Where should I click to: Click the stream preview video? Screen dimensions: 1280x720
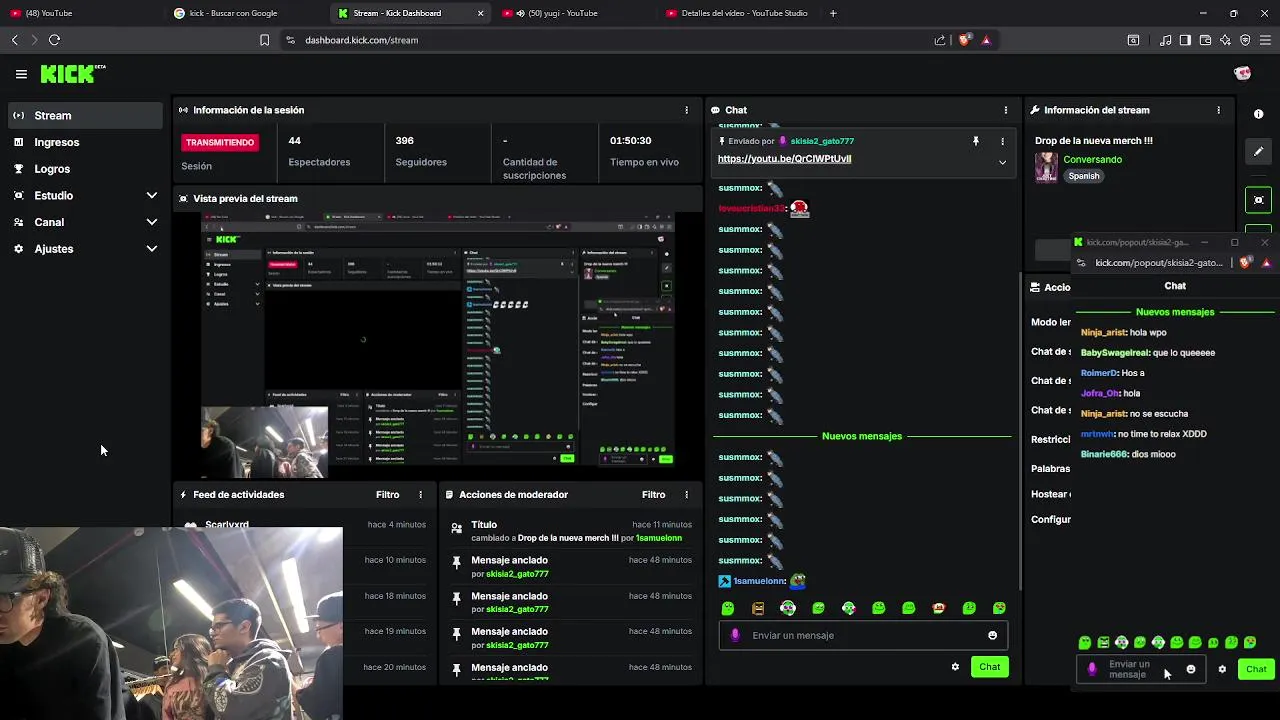point(437,345)
